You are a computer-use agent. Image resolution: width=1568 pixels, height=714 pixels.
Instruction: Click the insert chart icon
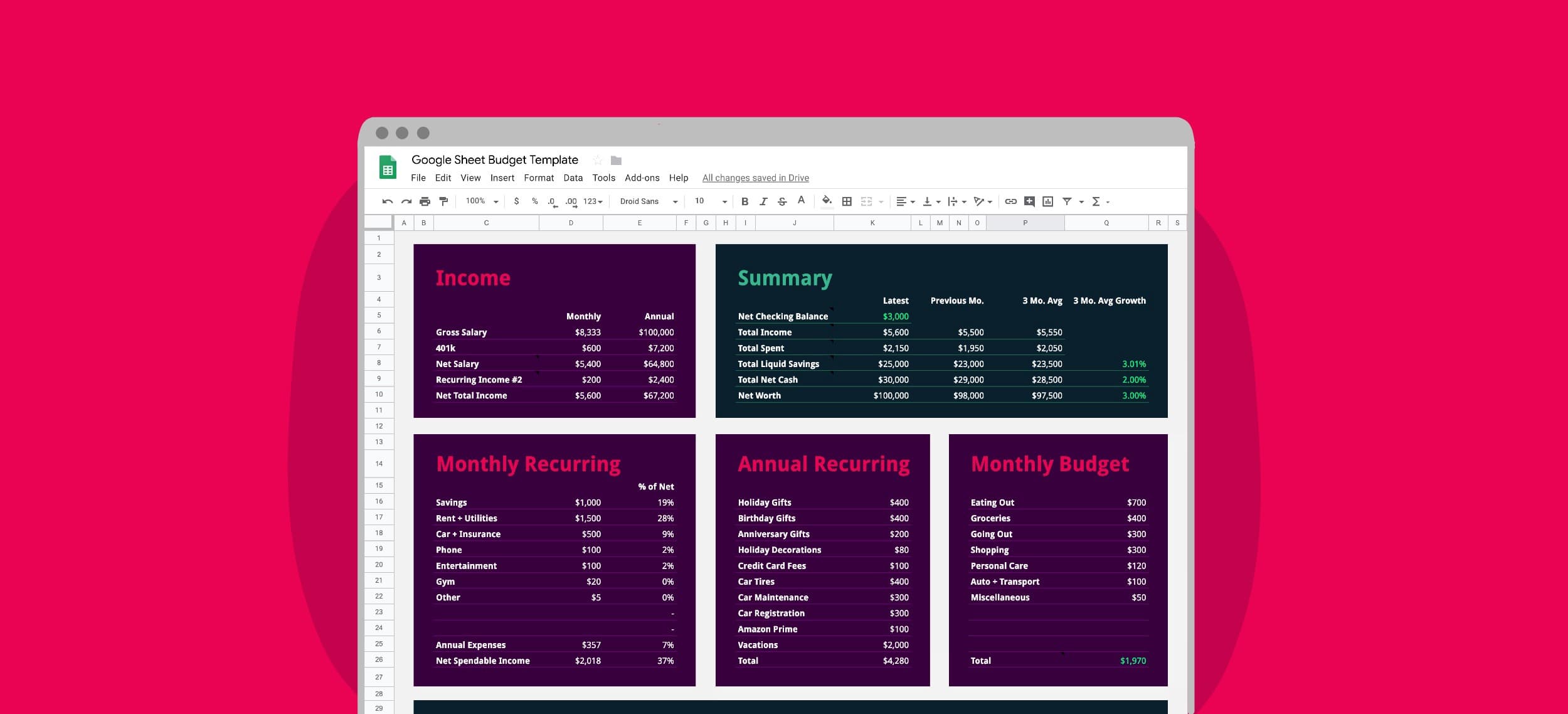click(x=1047, y=201)
